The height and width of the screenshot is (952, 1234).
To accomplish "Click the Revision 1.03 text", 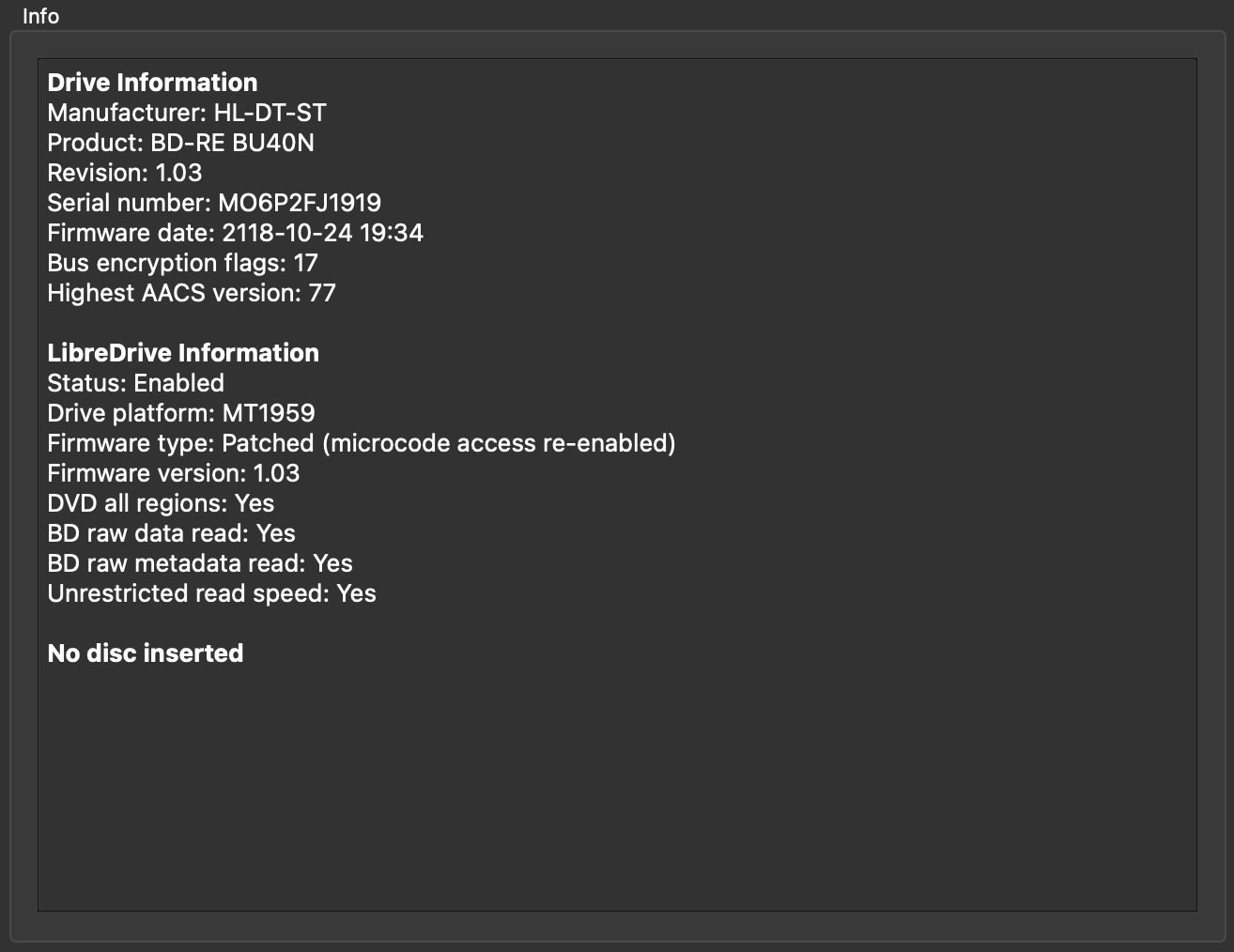I will pos(125,173).
